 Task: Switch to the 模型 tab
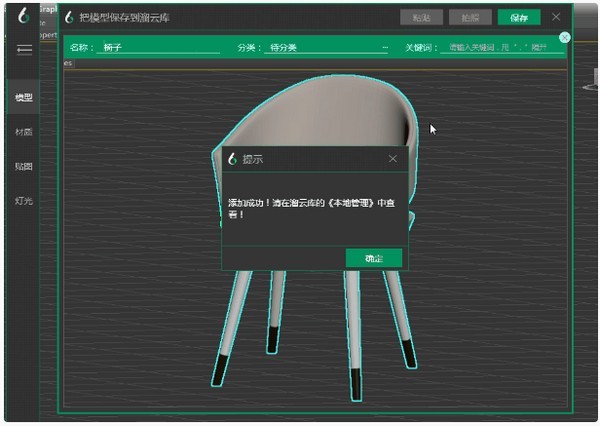click(24, 97)
